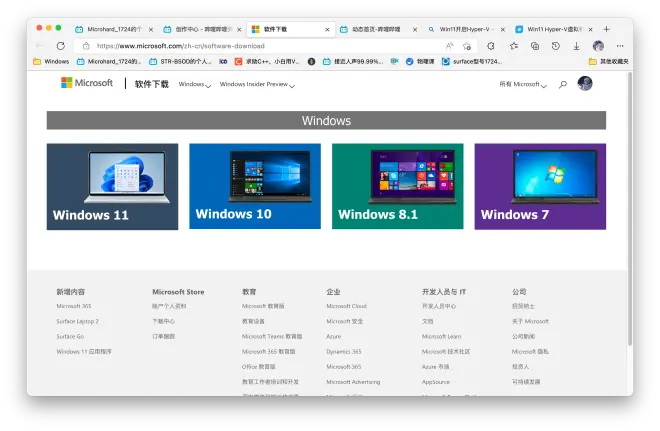The width and height of the screenshot is (660, 431).
Task: Open the Windows 8.1 download tile
Action: coord(398,186)
